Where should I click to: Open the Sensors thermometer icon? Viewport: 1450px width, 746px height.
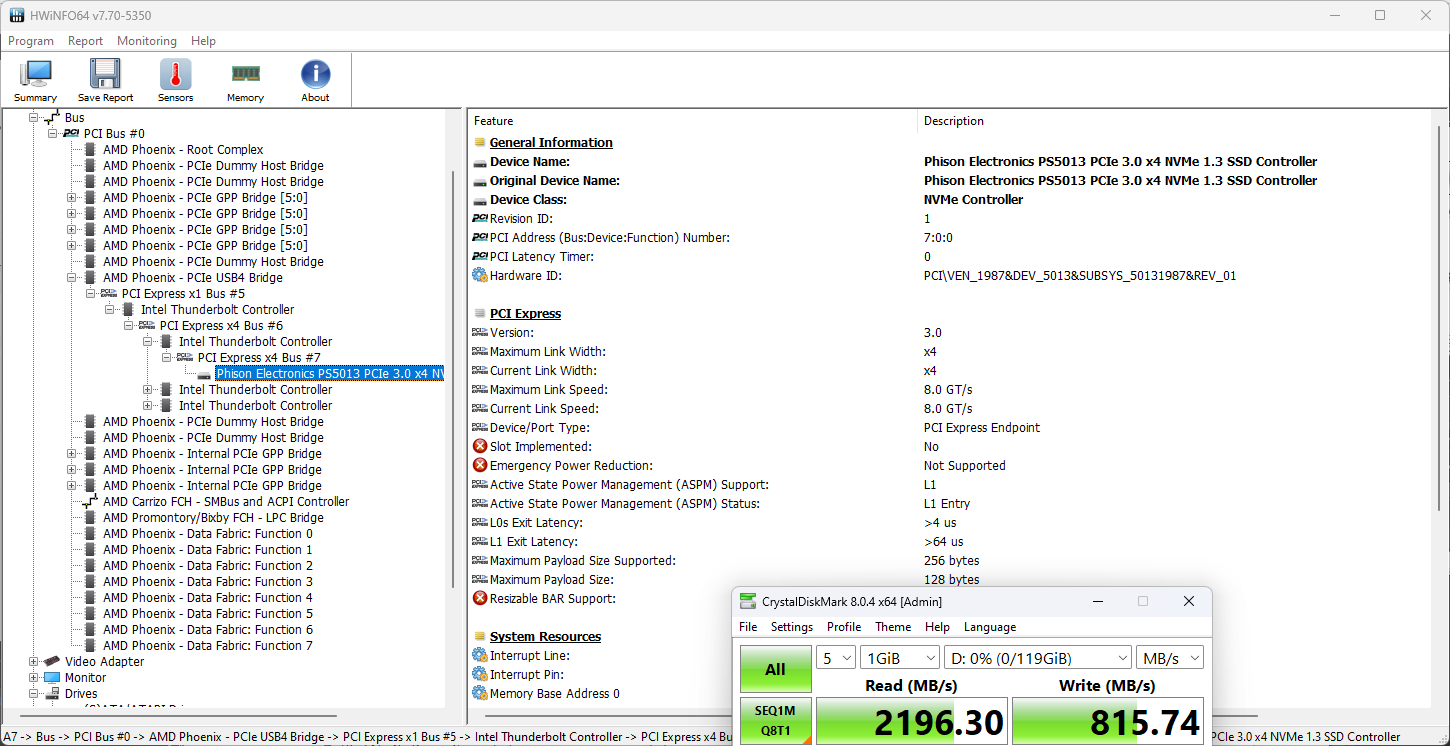175,80
